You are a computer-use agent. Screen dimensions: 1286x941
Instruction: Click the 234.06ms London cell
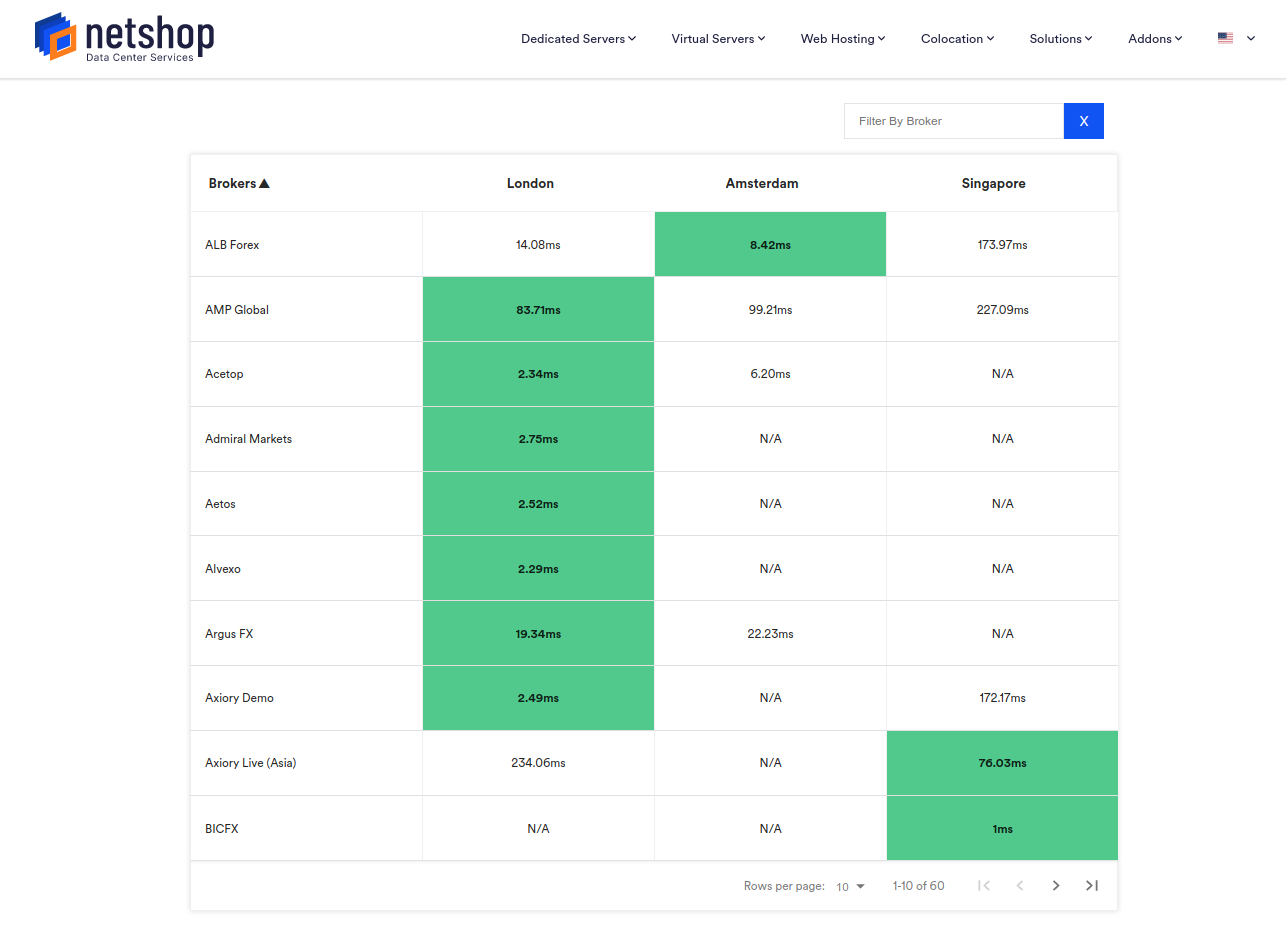click(538, 763)
